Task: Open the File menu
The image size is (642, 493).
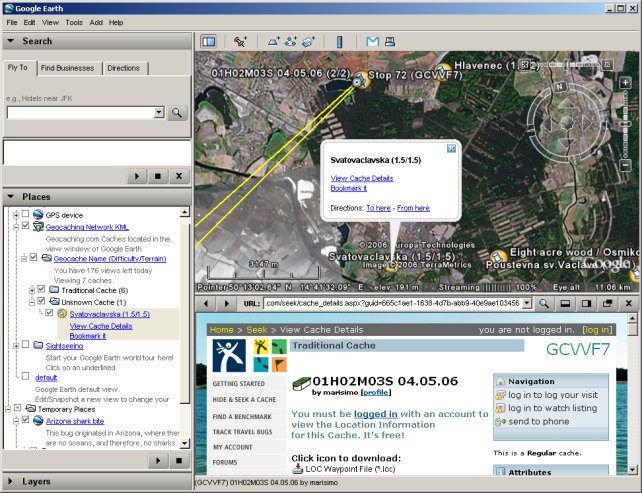Action: coord(12,23)
